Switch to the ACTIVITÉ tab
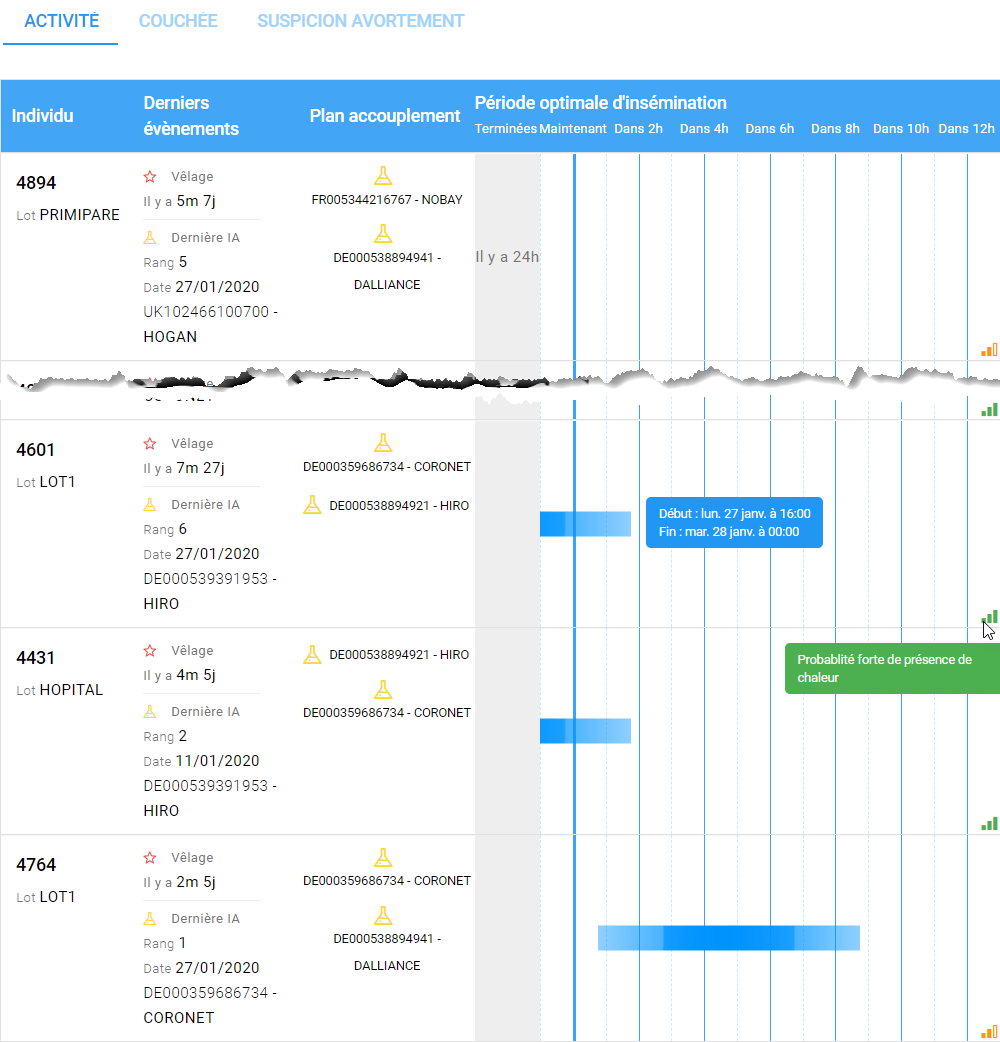Image resolution: width=1000 pixels, height=1042 pixels. click(61, 21)
